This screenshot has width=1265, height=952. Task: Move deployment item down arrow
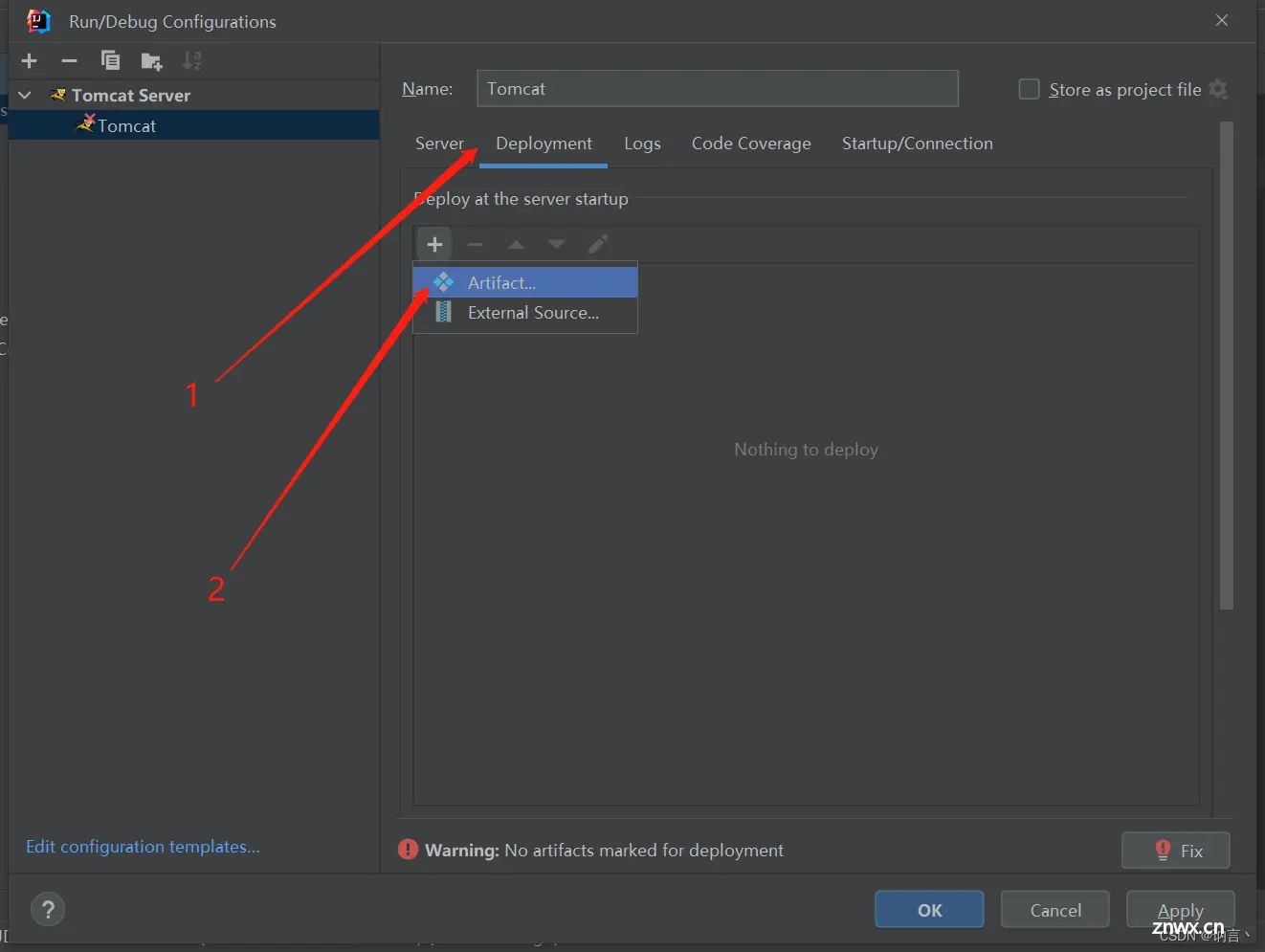556,244
